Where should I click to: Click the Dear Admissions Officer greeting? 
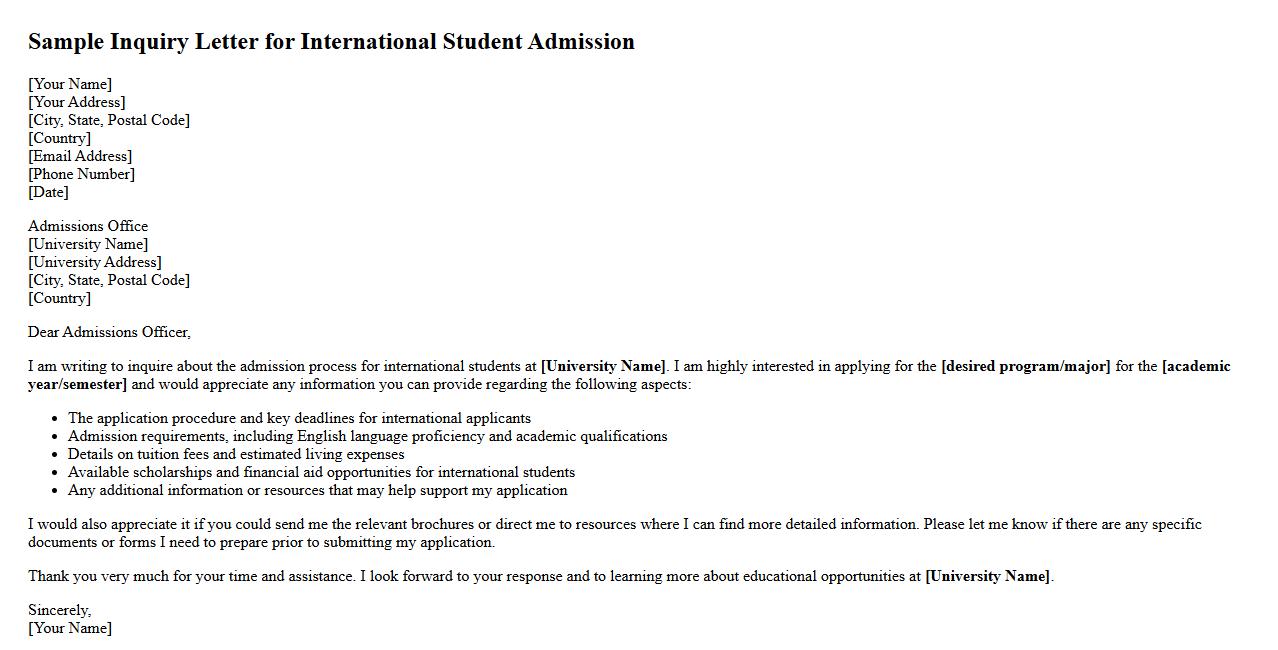[x=109, y=332]
